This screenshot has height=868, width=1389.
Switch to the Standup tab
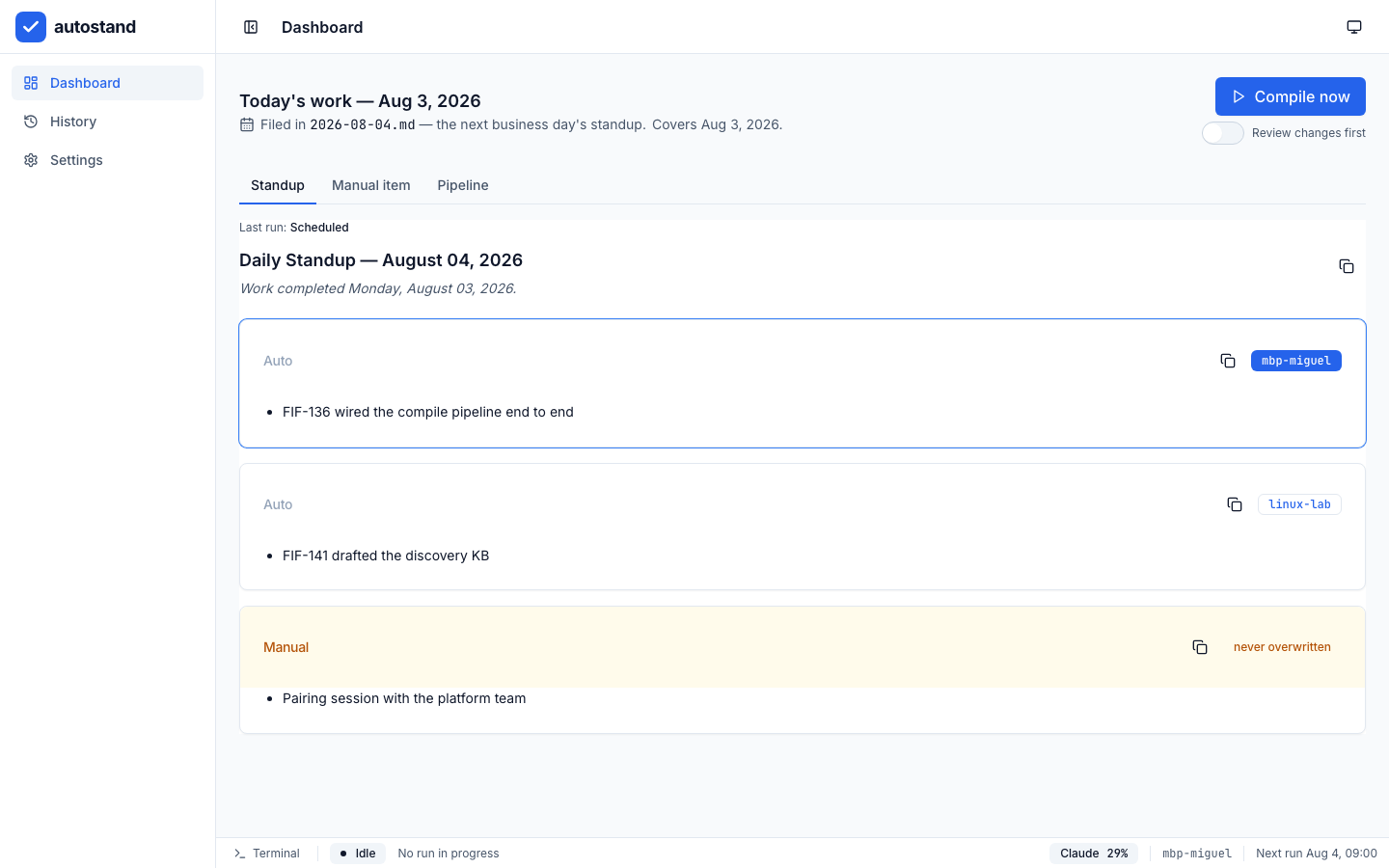[278, 185]
